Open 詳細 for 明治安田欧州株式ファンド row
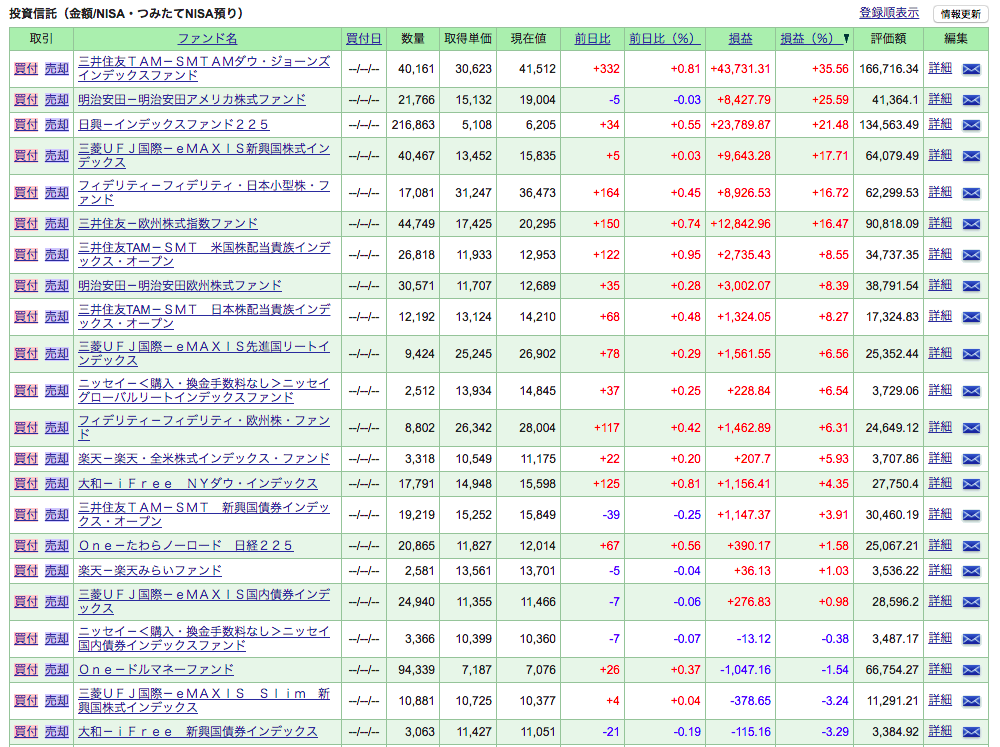The width and height of the screenshot is (1000, 747). coord(940,285)
